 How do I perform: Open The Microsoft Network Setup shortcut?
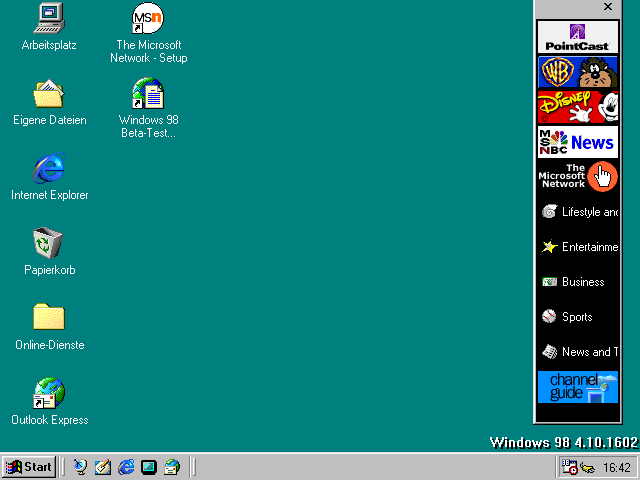click(x=148, y=19)
